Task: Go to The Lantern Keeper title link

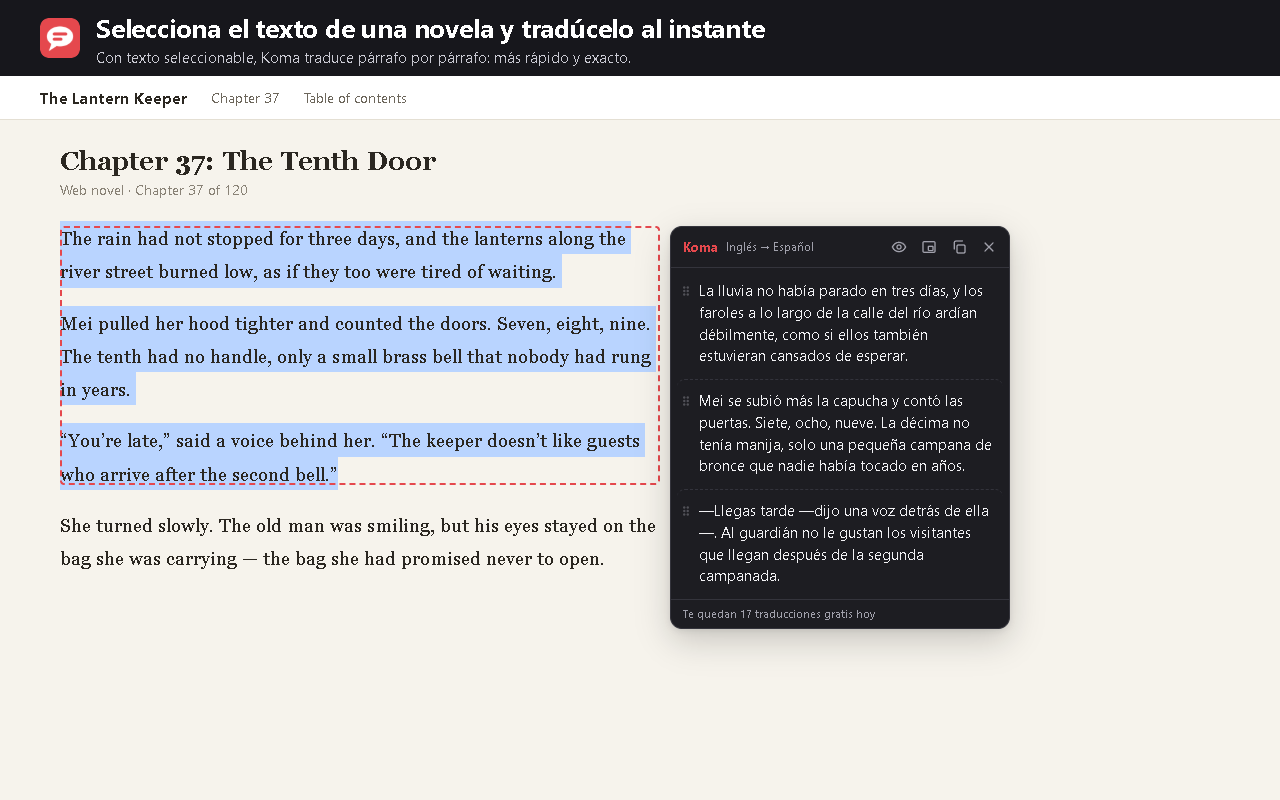Action: (113, 98)
